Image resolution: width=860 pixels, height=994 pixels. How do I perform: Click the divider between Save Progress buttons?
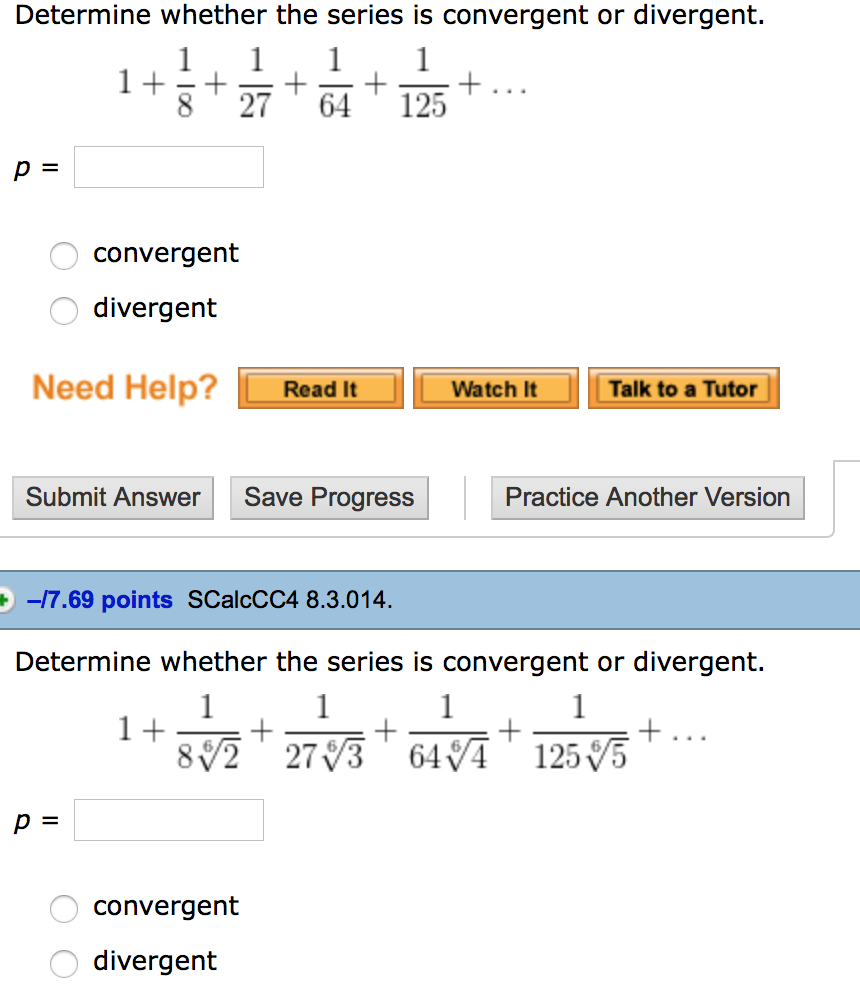465,497
